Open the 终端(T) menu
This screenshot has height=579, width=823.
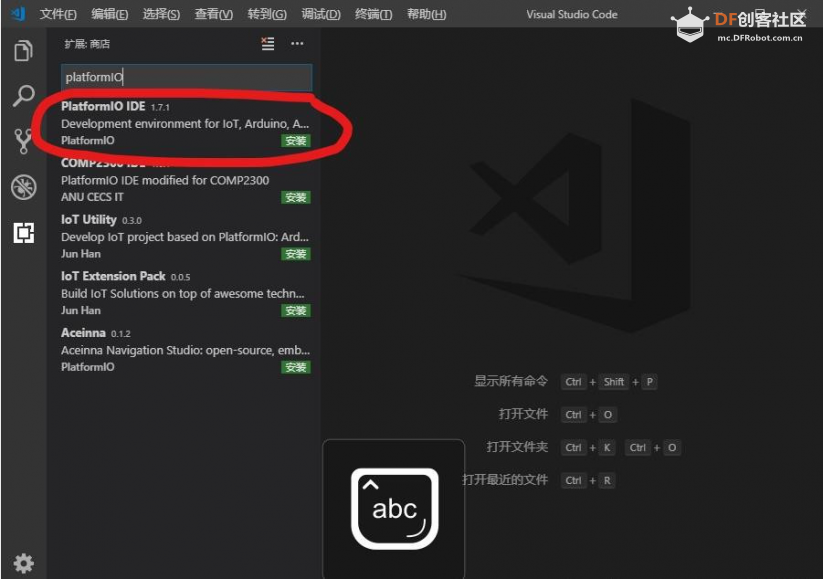point(373,14)
